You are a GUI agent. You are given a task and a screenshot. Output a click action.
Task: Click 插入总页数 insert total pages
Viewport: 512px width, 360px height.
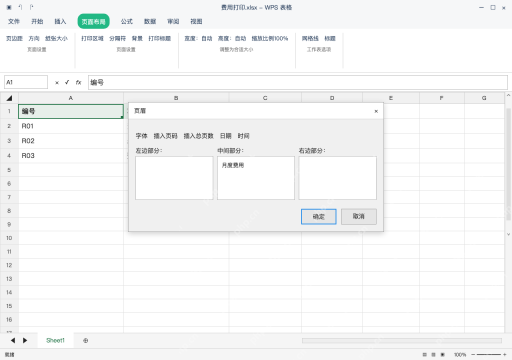coord(199,136)
